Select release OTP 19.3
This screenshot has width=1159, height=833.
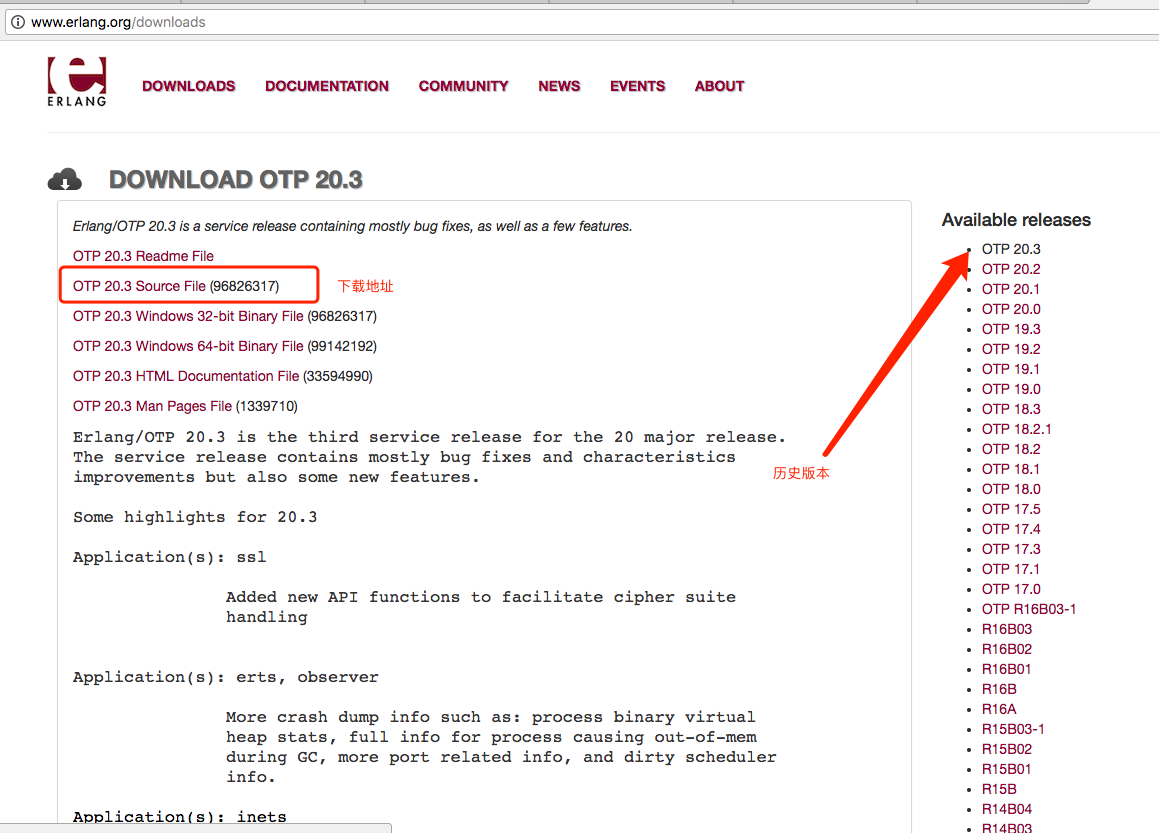pos(1010,329)
